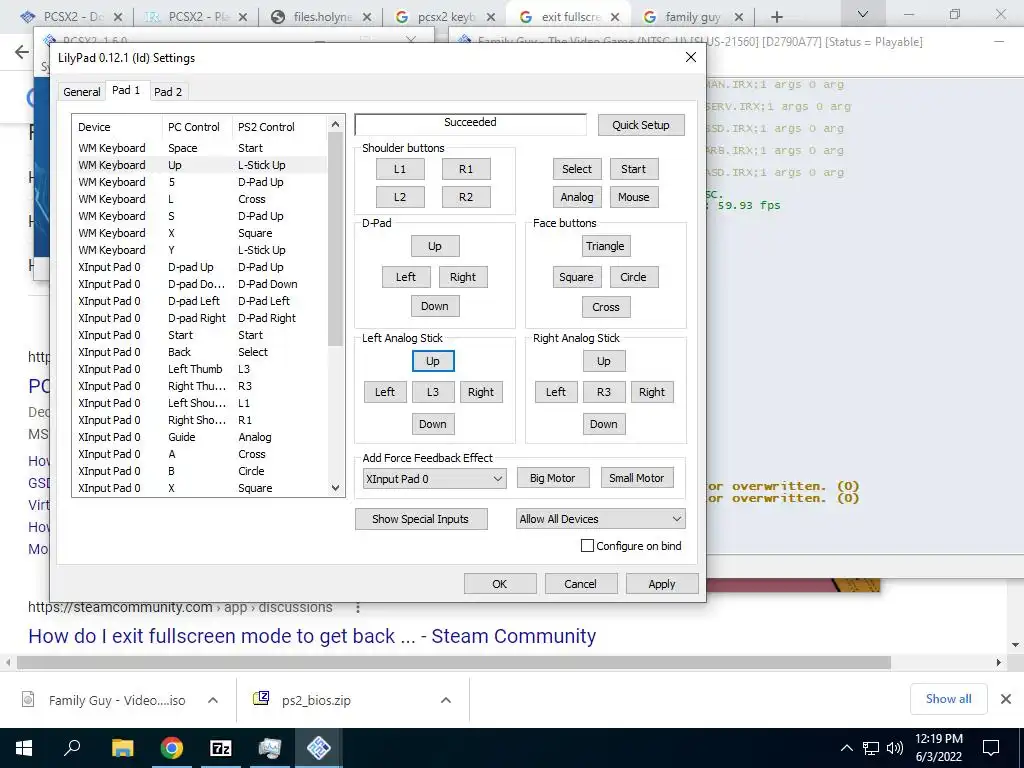1024x768 pixels.
Task: Click bindings list scroll up arrow
Action: (335, 124)
